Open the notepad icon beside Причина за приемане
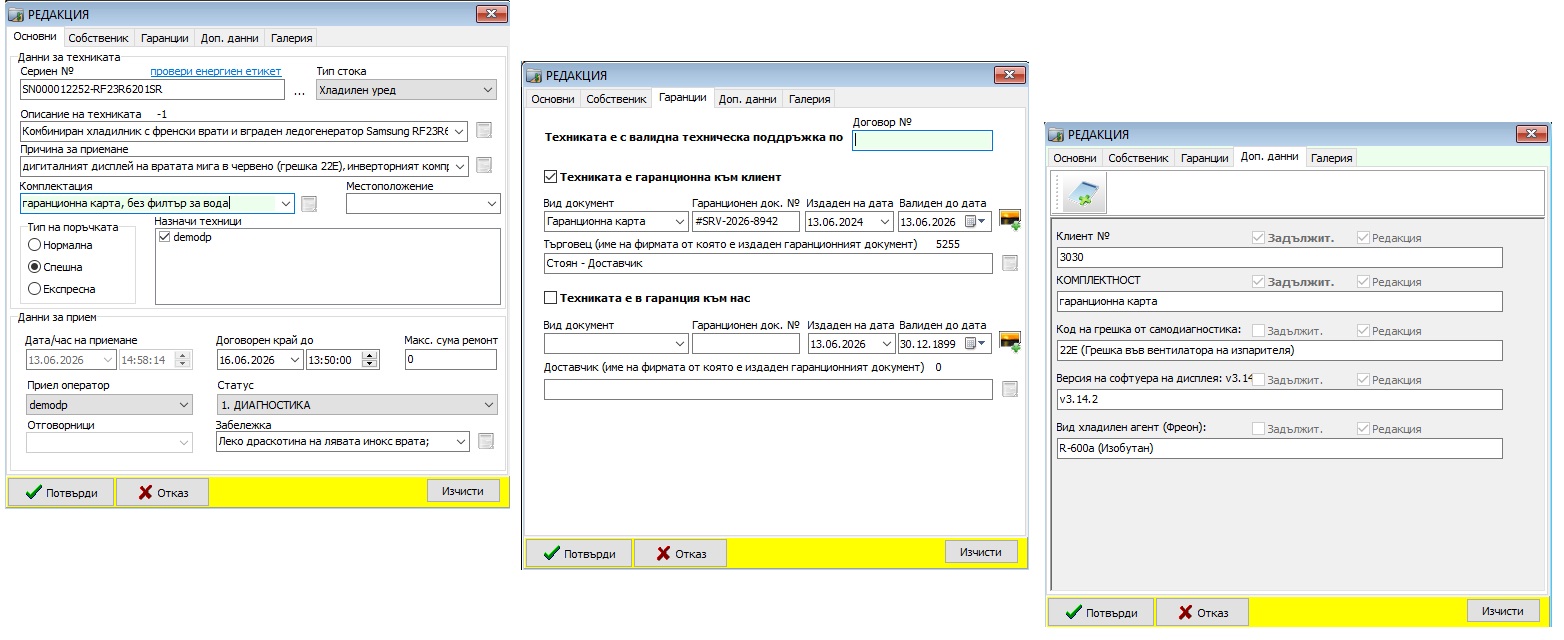 [484, 165]
